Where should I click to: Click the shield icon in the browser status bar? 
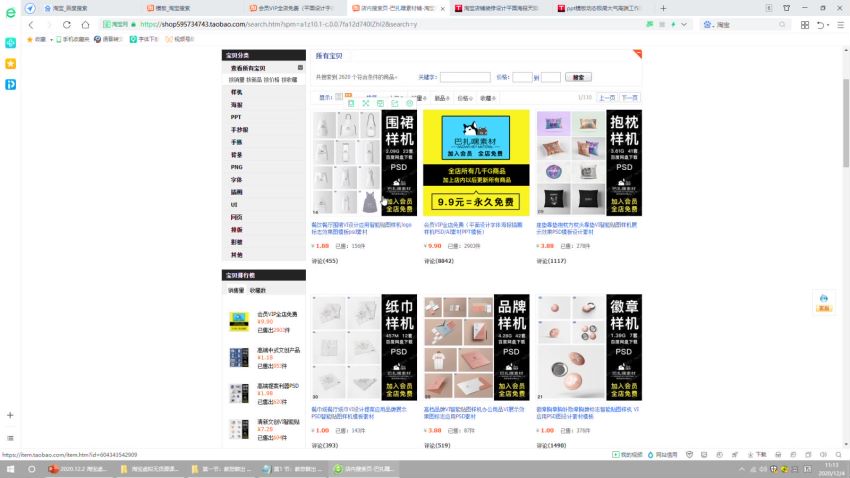689,455
